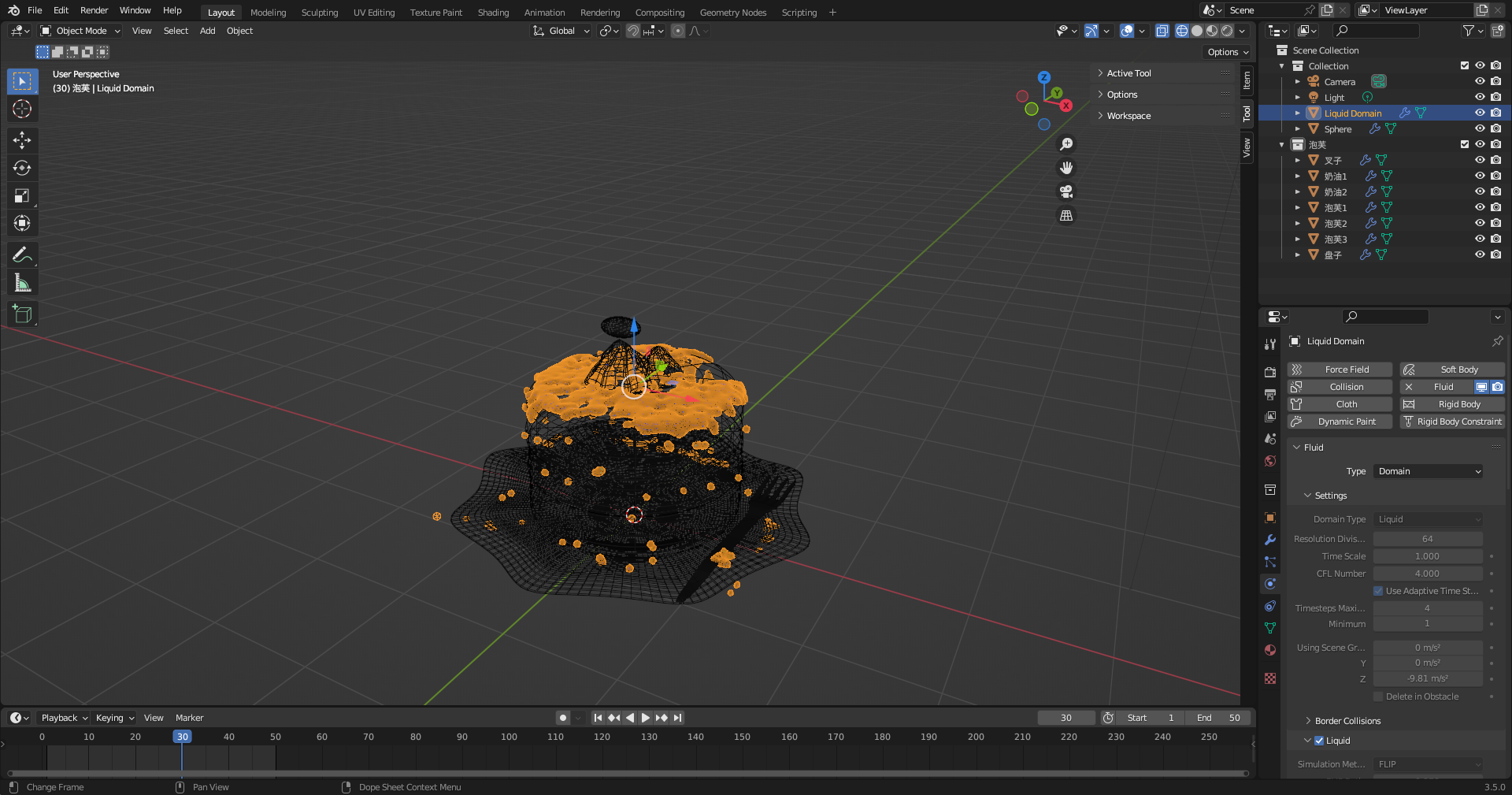Open the Object Mode dropdown
1512x795 pixels.
click(x=80, y=31)
